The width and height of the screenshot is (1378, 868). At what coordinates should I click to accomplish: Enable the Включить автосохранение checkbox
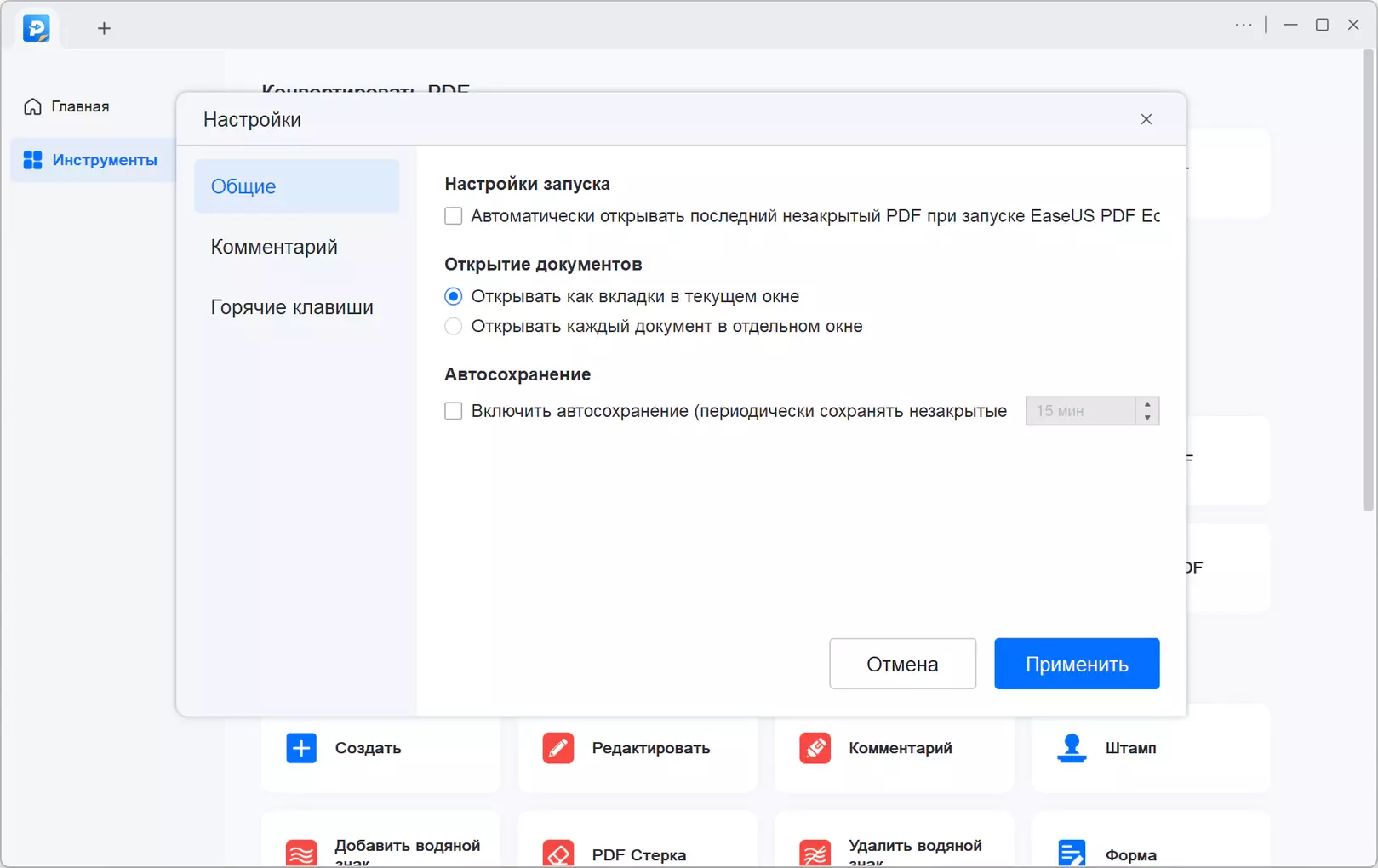454,411
